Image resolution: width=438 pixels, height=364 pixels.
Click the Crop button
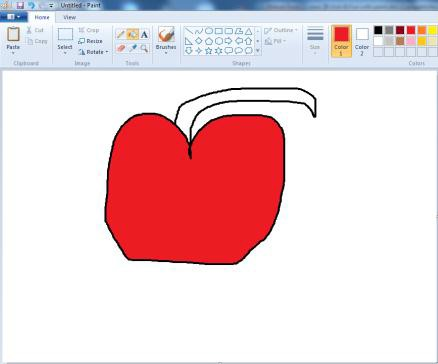pyautogui.click(x=89, y=30)
